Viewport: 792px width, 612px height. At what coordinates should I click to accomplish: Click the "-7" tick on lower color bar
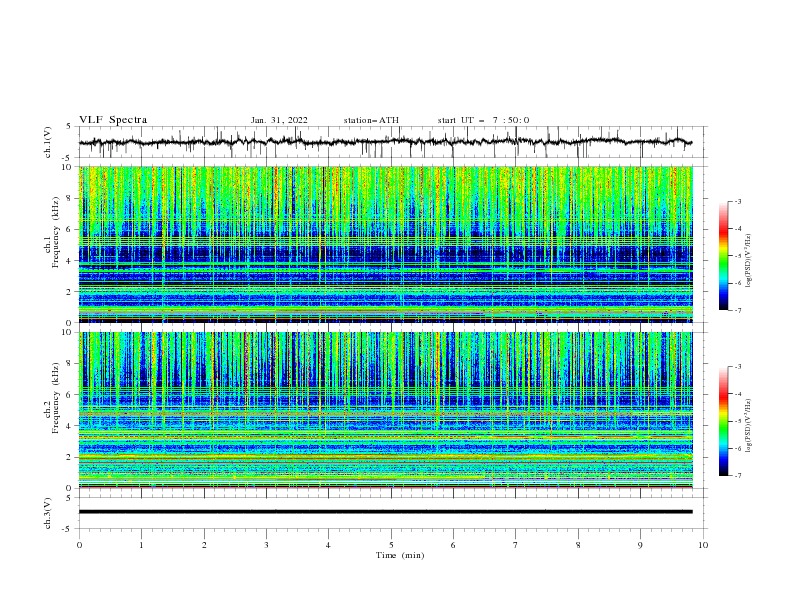(738, 476)
